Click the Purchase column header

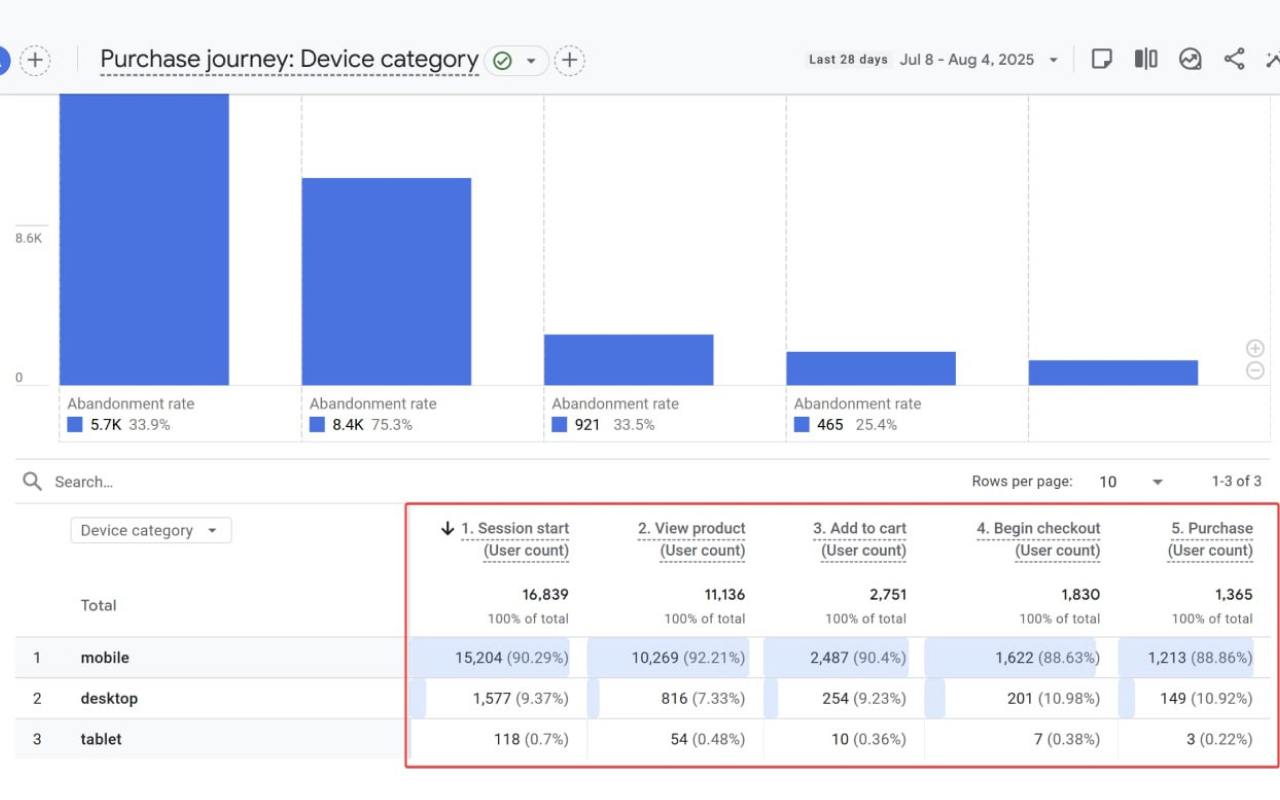(1212, 528)
